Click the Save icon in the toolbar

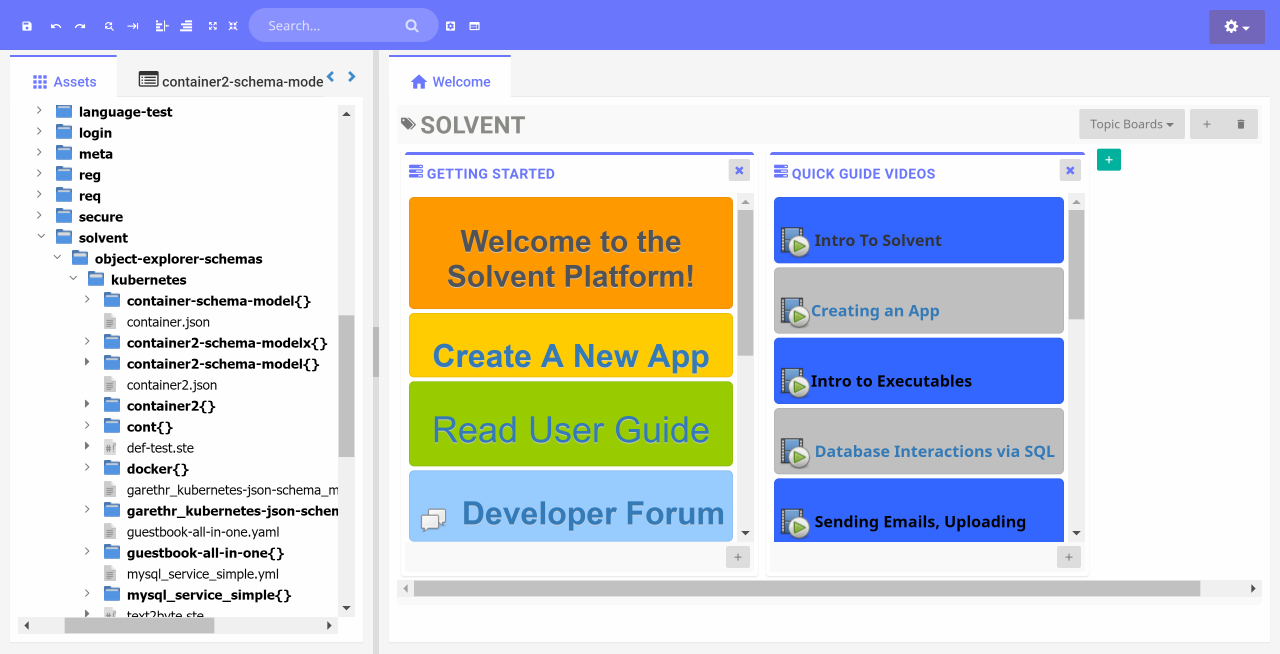[27, 26]
